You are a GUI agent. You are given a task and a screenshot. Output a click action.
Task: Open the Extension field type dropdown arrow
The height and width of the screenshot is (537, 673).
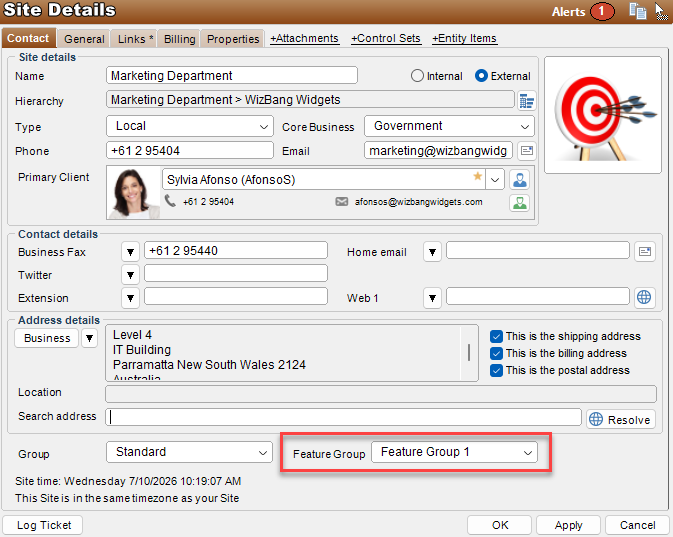pos(130,298)
